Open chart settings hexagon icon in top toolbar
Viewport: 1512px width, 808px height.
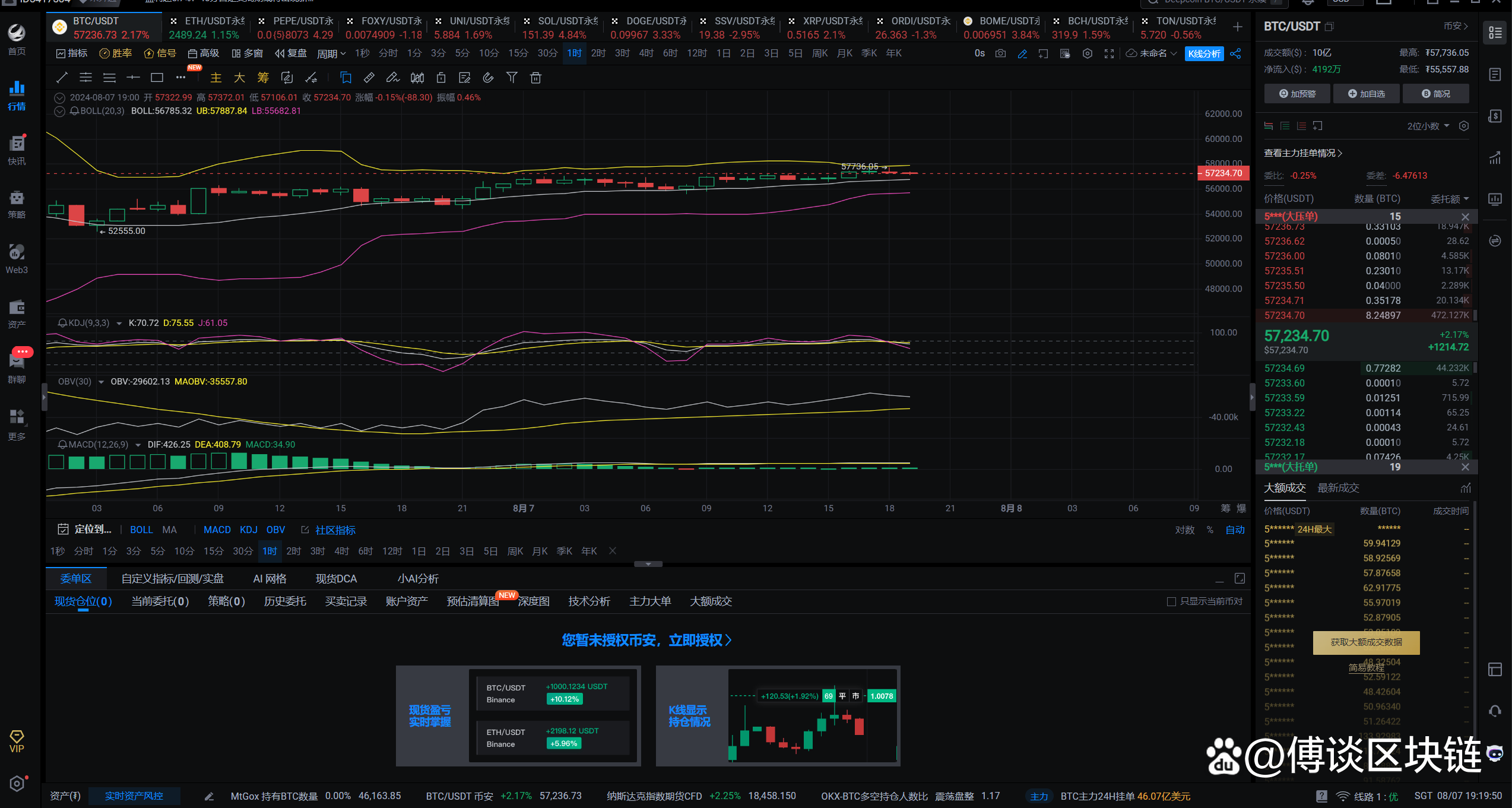point(1087,53)
